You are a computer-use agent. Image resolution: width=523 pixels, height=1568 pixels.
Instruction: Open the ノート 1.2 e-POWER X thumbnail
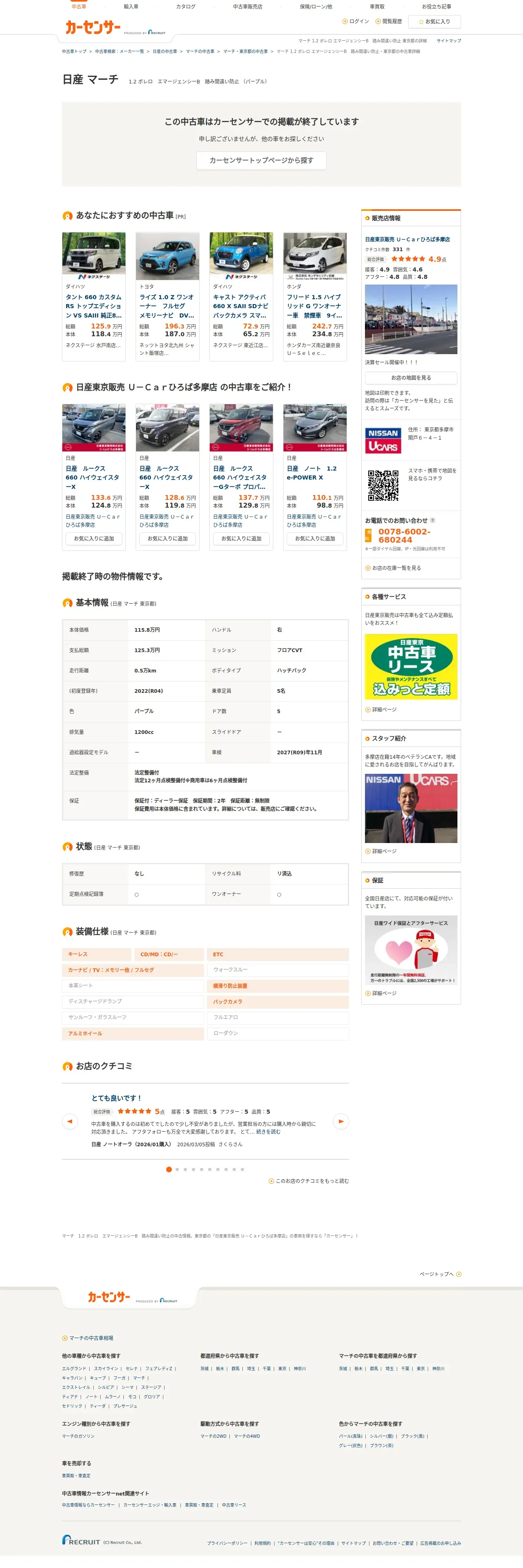pos(315,427)
